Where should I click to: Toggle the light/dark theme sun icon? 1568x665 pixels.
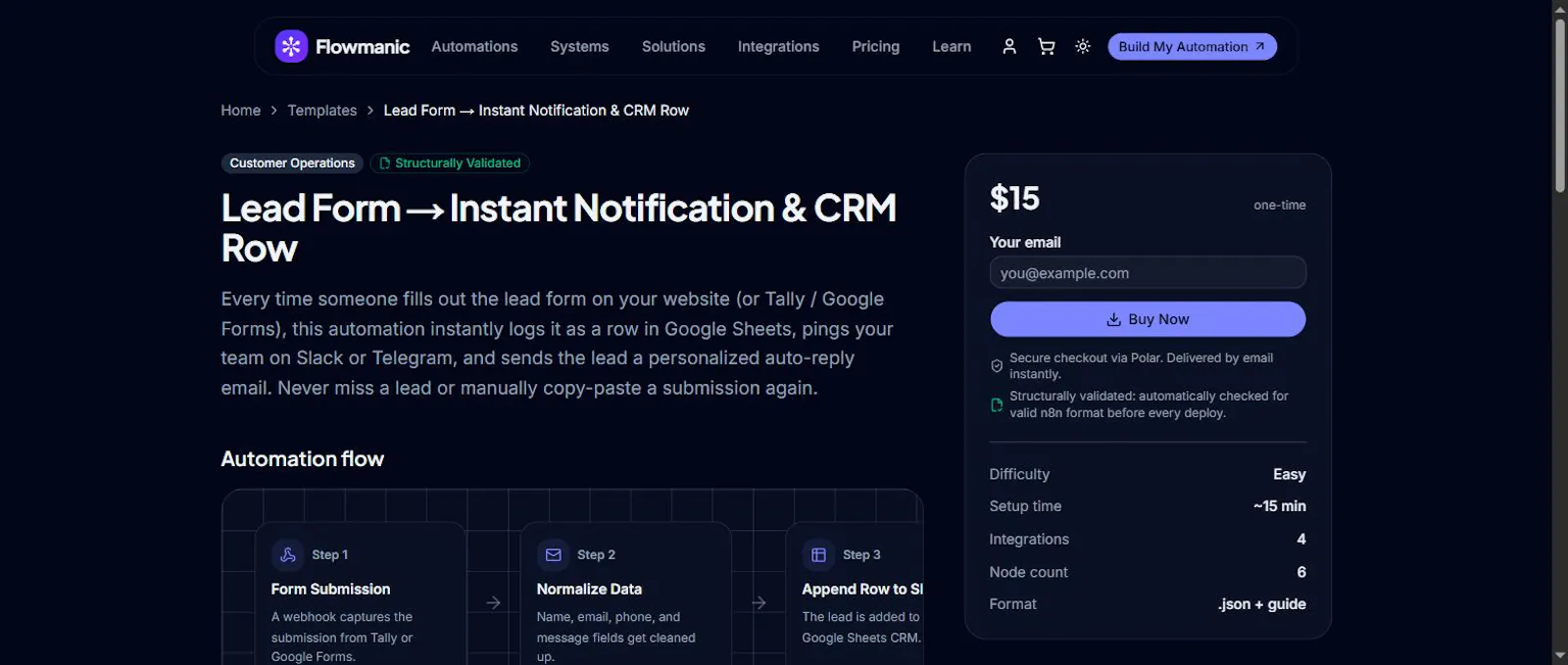(1083, 46)
